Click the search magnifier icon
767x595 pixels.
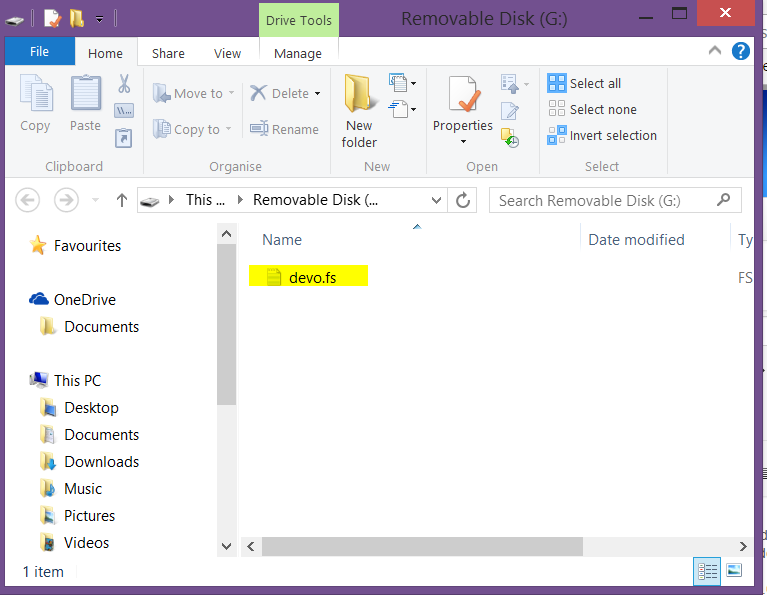tap(723, 200)
